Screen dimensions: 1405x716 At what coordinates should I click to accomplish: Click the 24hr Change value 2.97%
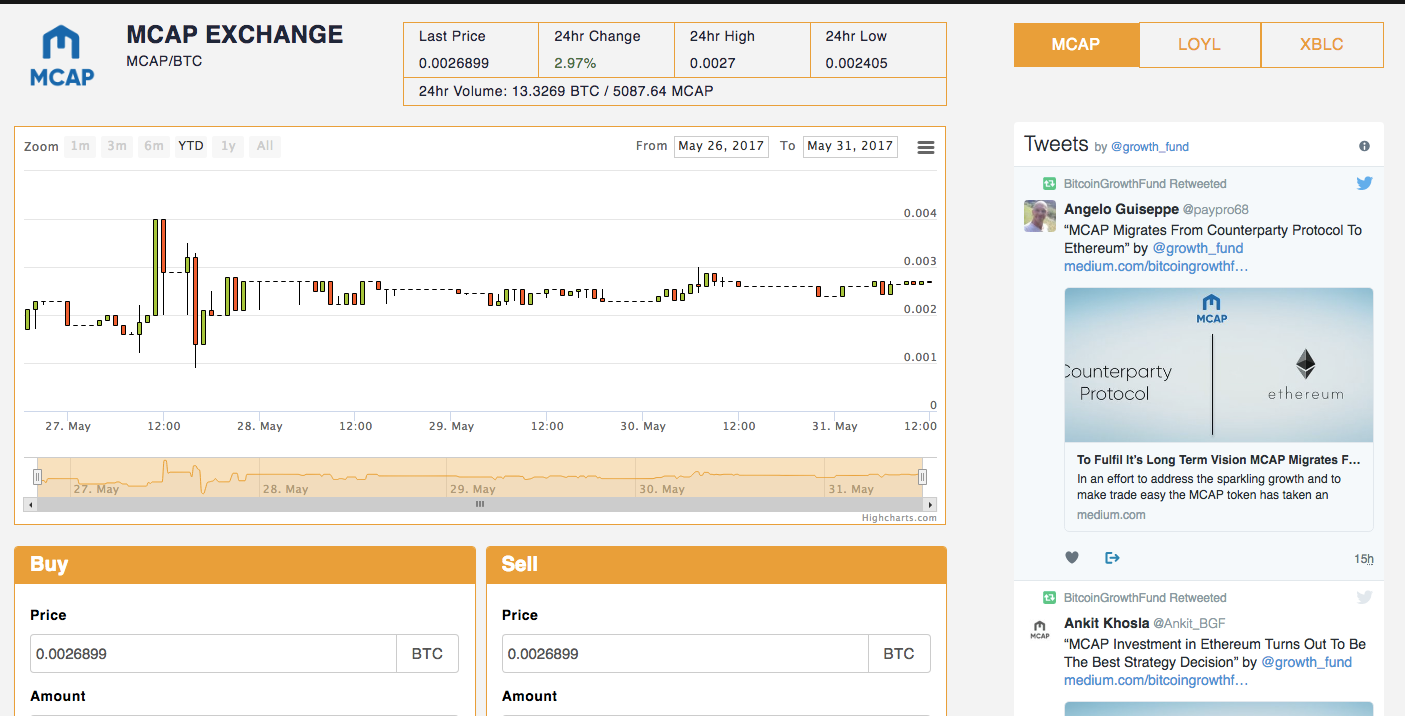point(575,63)
